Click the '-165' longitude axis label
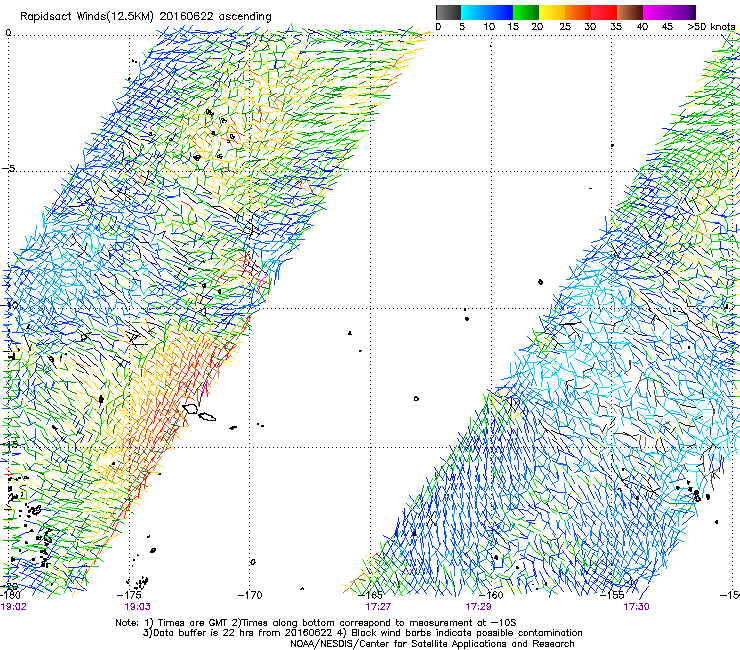740x650 pixels. (370, 595)
